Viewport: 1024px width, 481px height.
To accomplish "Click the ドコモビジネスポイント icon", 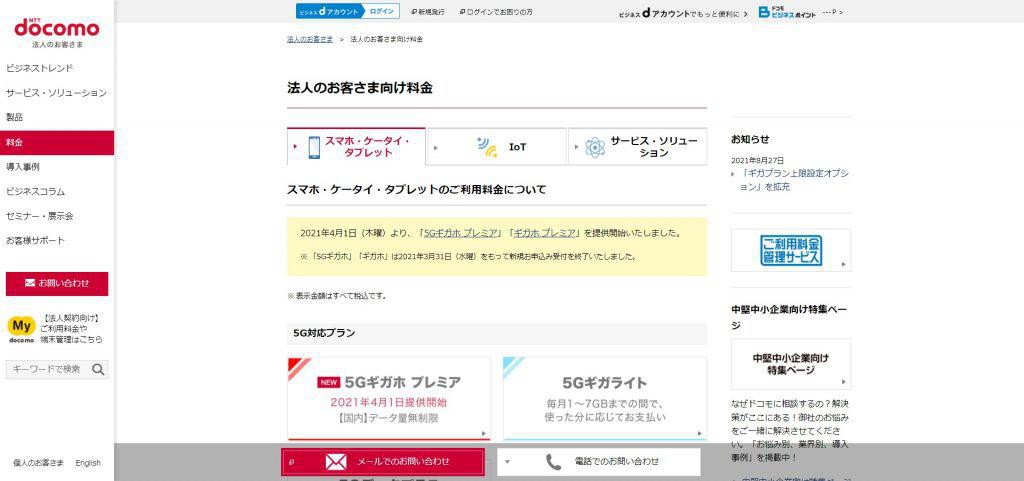I will click(x=787, y=12).
